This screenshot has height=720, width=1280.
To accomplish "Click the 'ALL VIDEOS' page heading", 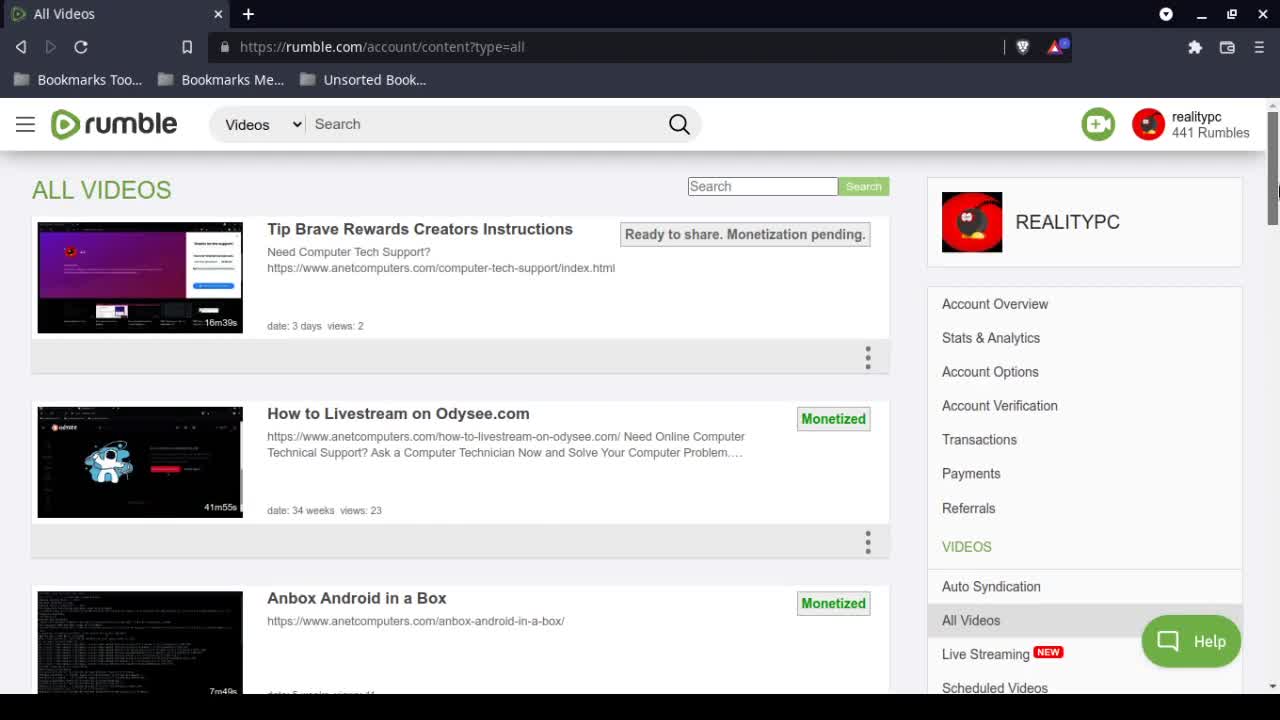I will (x=101, y=190).
